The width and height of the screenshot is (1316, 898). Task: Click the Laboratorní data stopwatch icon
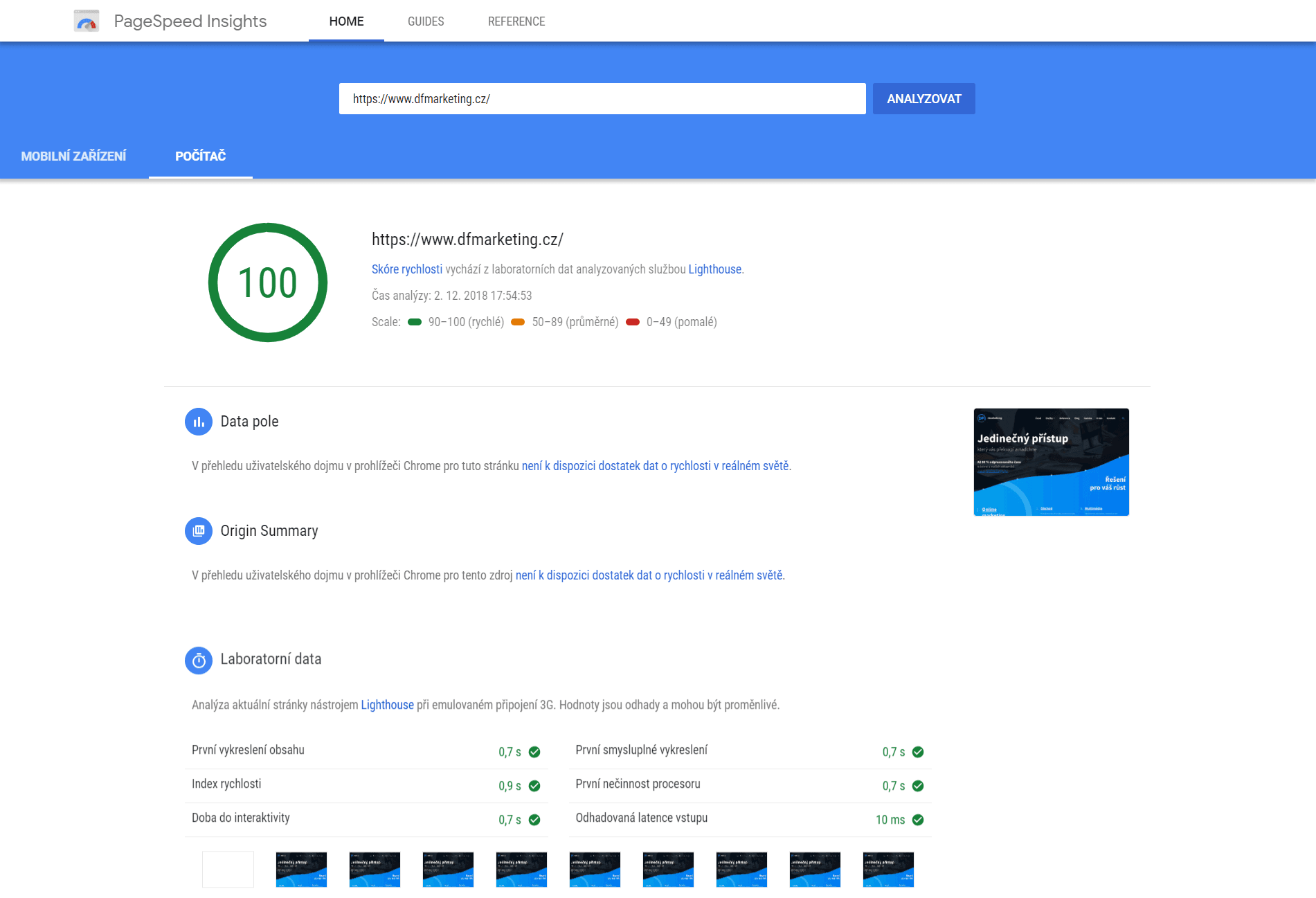[x=199, y=661]
